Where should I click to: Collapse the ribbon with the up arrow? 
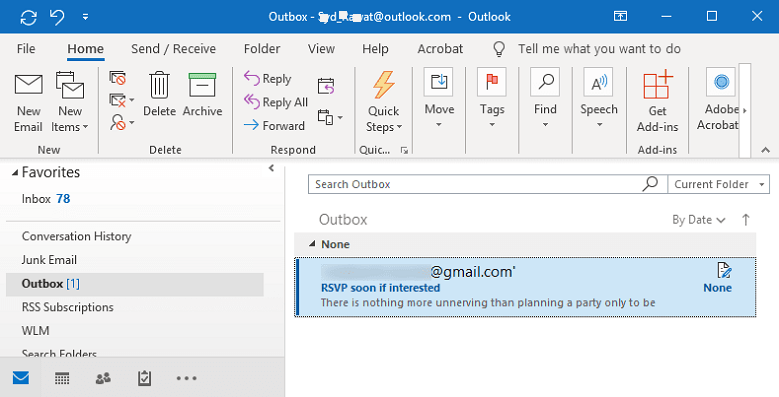point(765,150)
